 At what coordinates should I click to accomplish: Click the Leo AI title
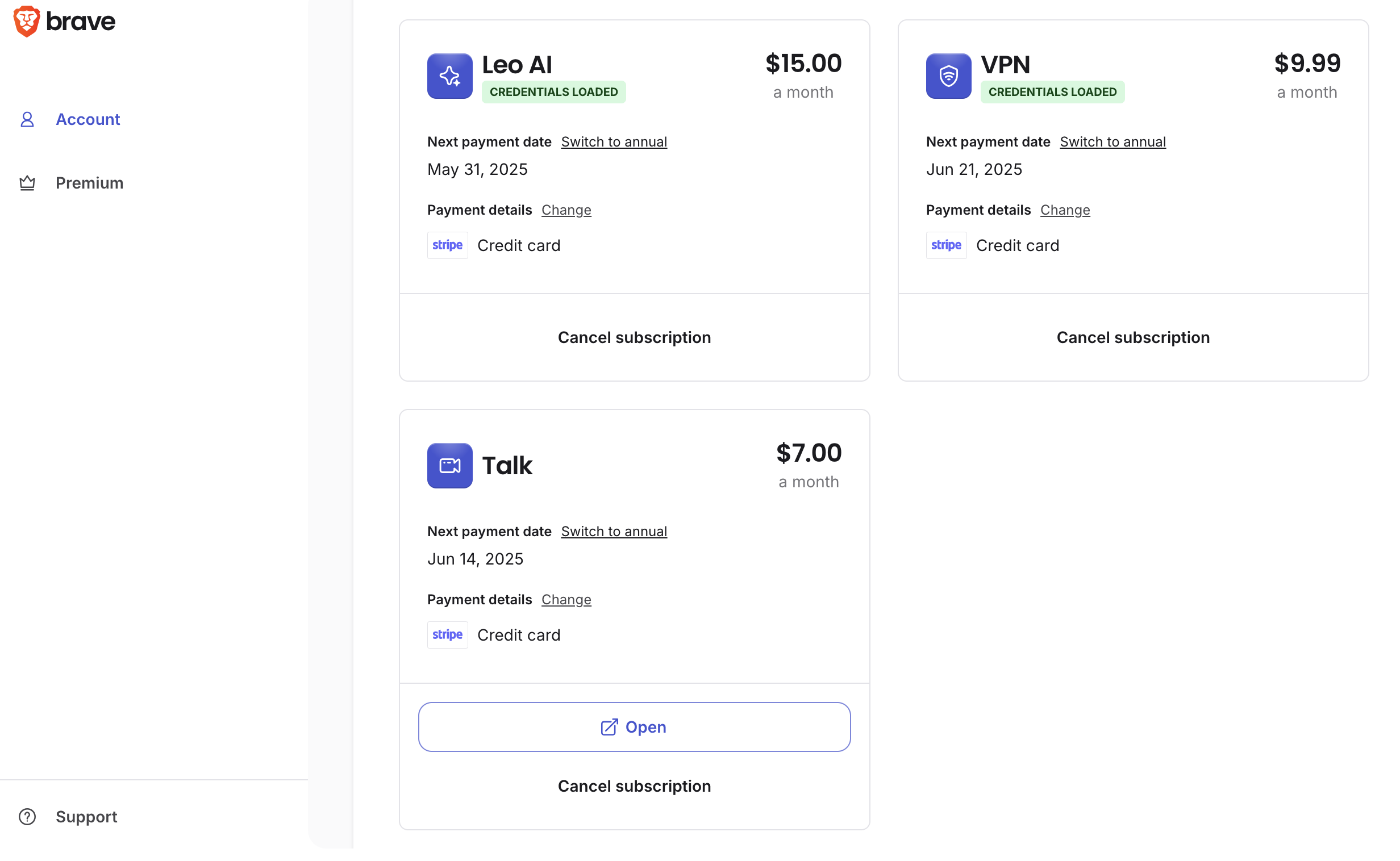pyautogui.click(x=517, y=65)
